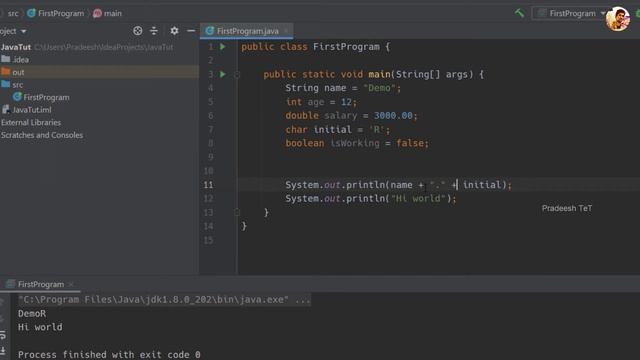Click the class name FirstProgram on line 1
The image size is (640, 360).
346,47
